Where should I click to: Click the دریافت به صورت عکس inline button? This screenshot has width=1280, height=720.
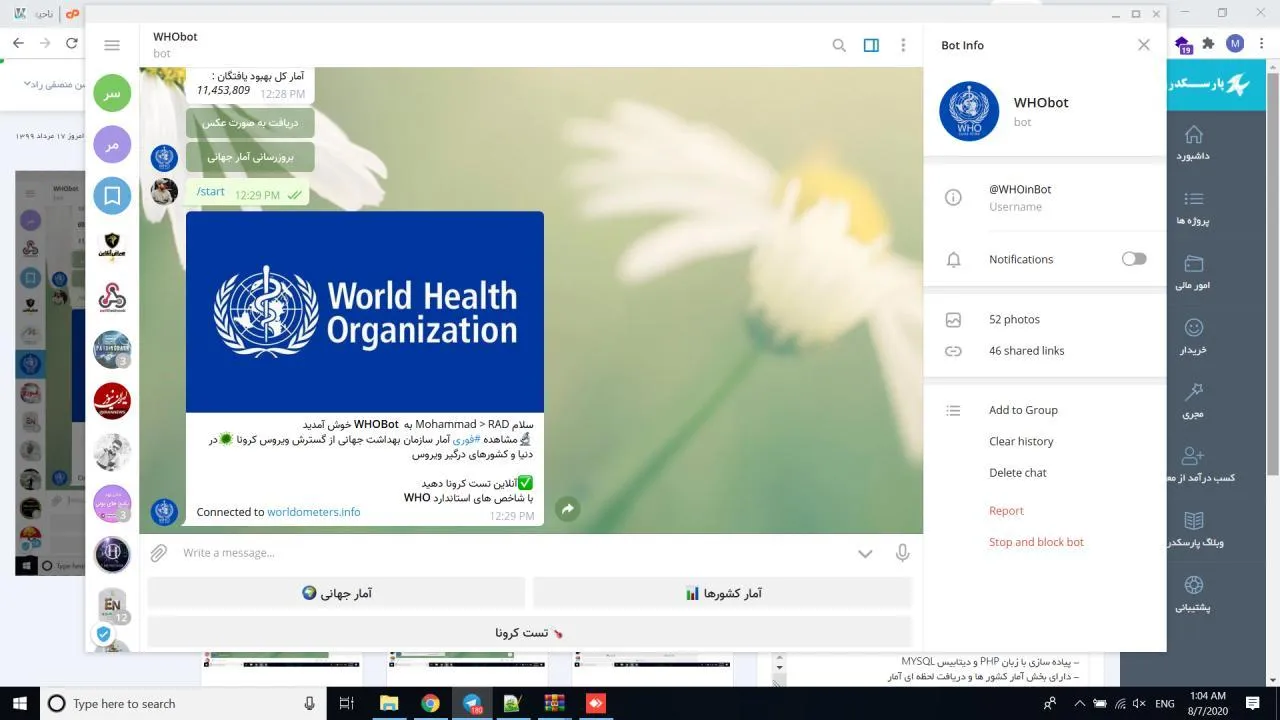(250, 123)
